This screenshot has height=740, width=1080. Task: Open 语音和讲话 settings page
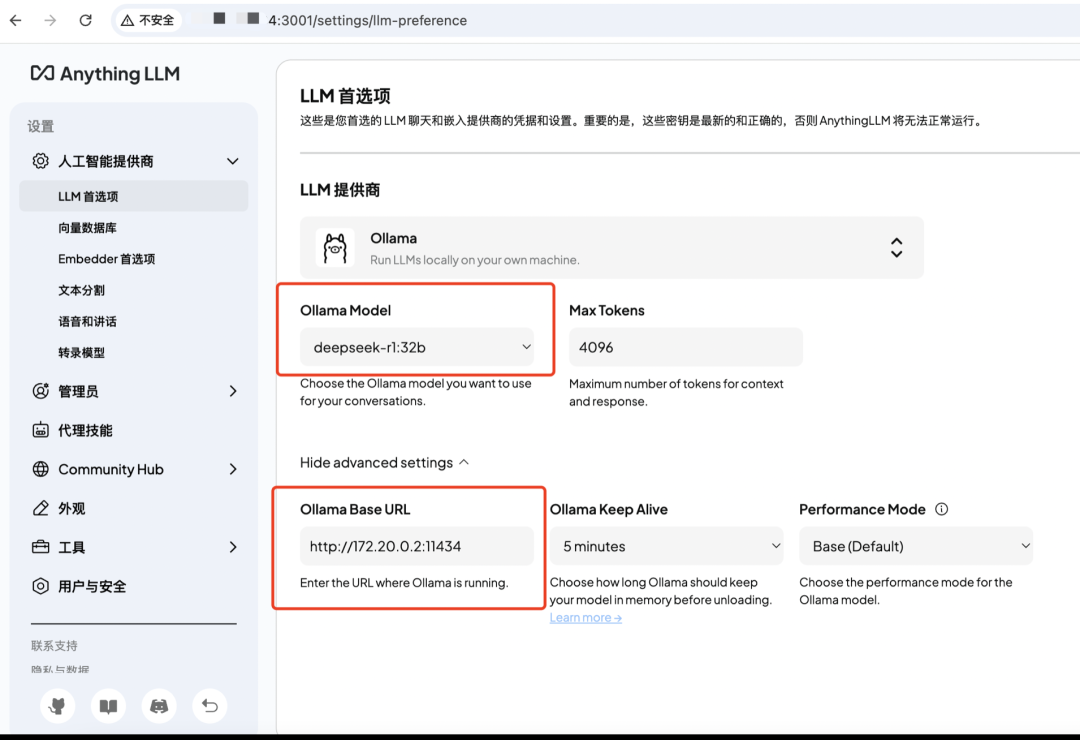click(x=87, y=321)
